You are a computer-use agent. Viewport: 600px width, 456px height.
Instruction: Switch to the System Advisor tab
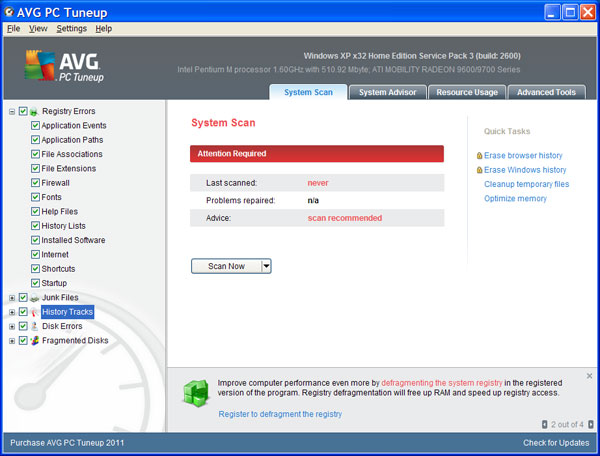click(x=388, y=92)
